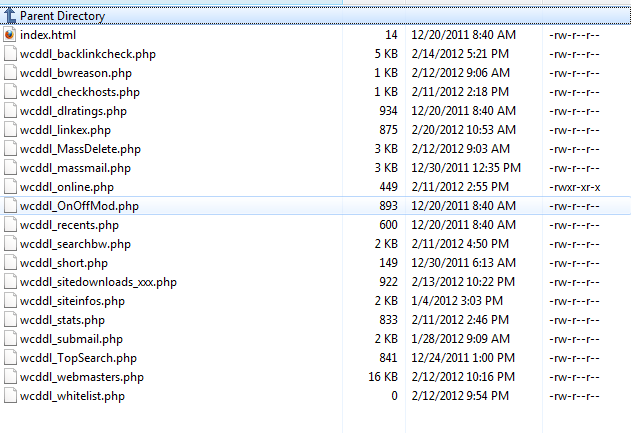Click file icon of wcddl_sitedownloads_xxx.php
This screenshot has width=631, height=433.
pyautogui.click(x=10, y=282)
